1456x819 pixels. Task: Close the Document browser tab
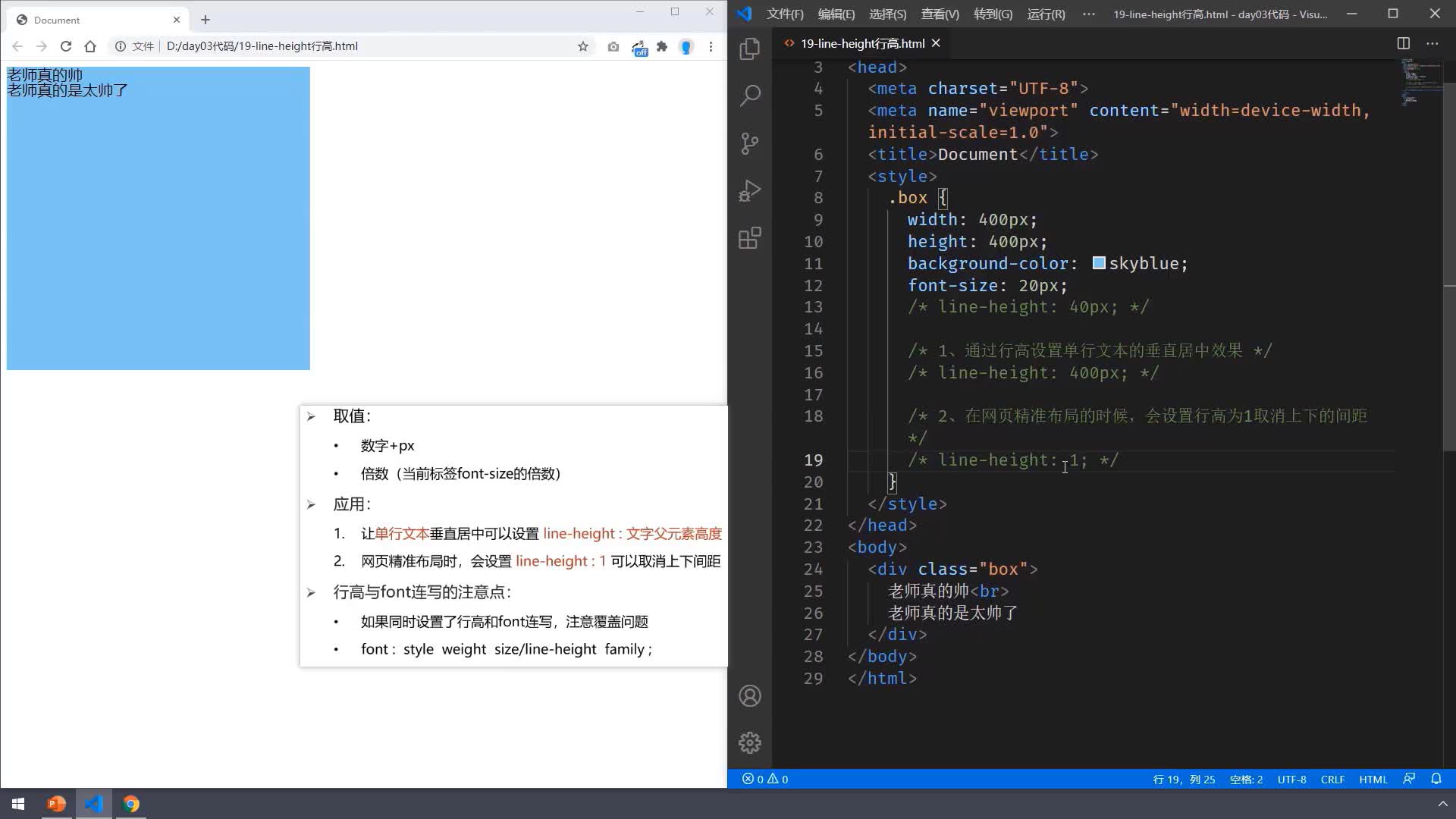click(177, 20)
